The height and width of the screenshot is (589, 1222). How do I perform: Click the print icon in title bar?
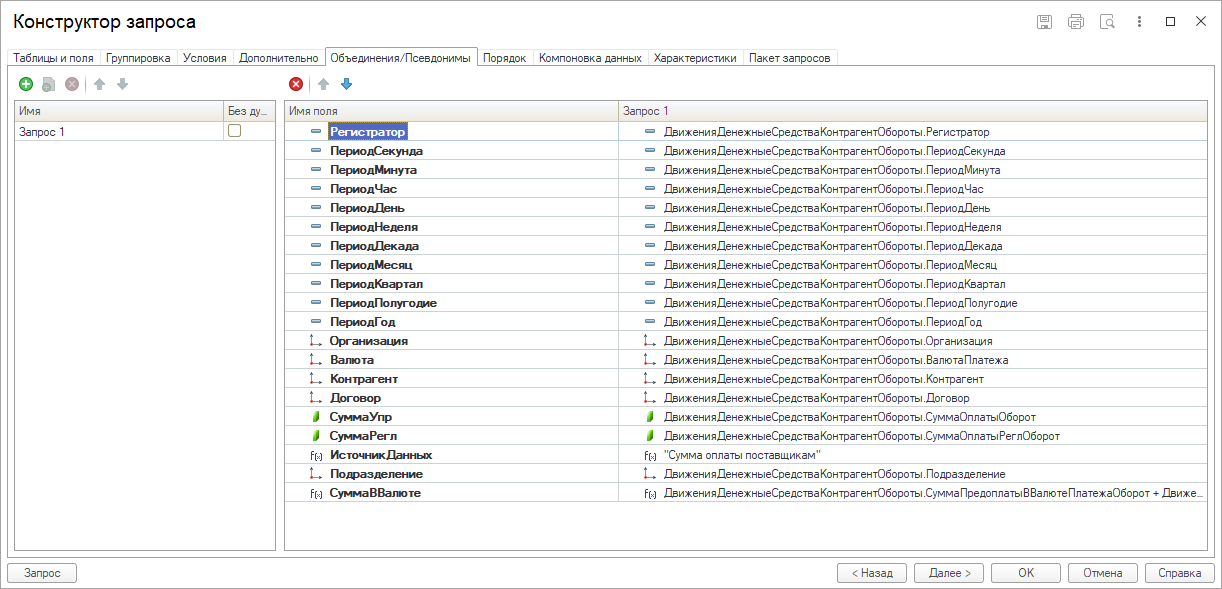pyautogui.click(x=1076, y=21)
